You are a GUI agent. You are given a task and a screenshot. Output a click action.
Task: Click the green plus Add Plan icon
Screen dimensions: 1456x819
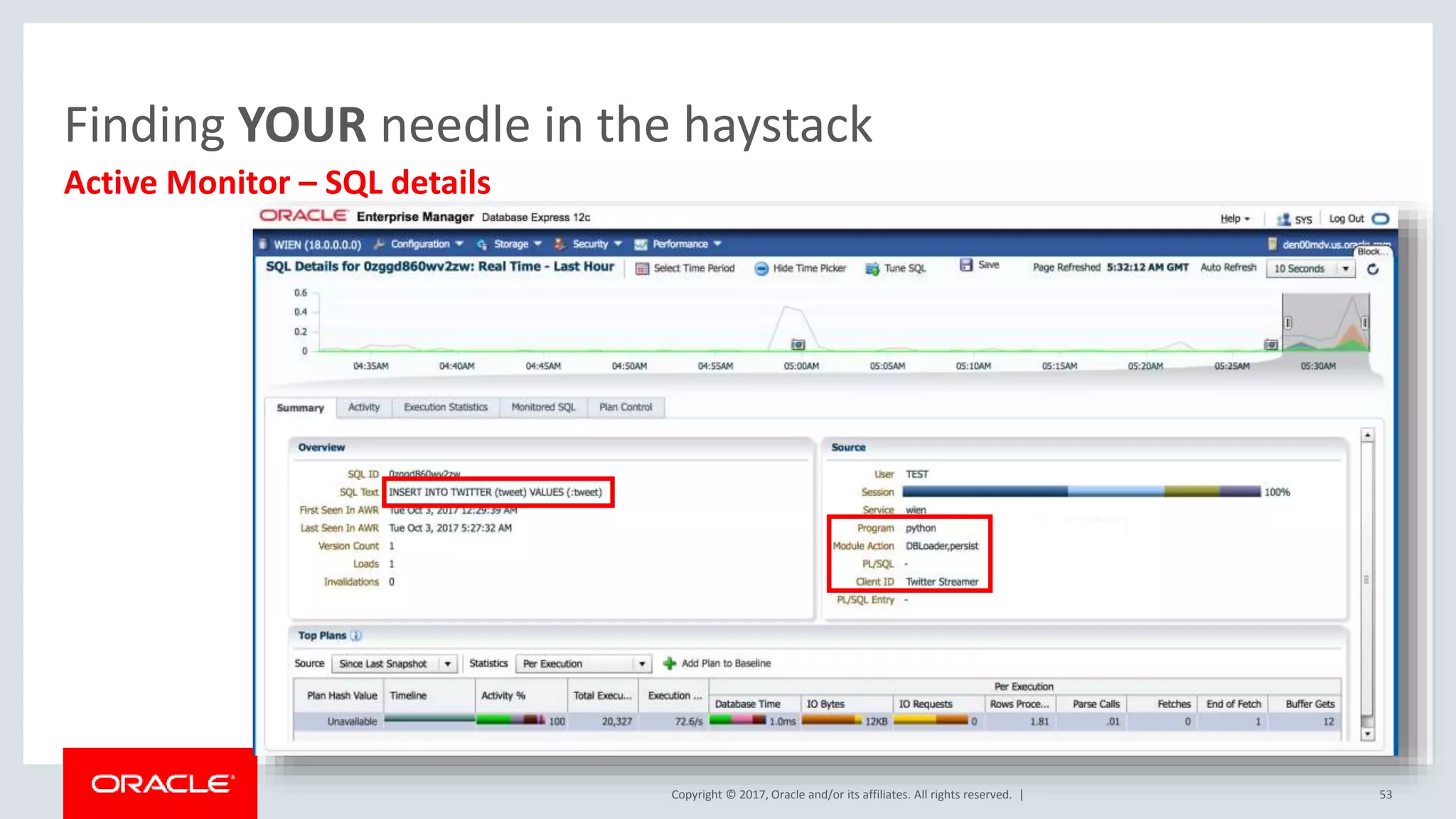[669, 663]
